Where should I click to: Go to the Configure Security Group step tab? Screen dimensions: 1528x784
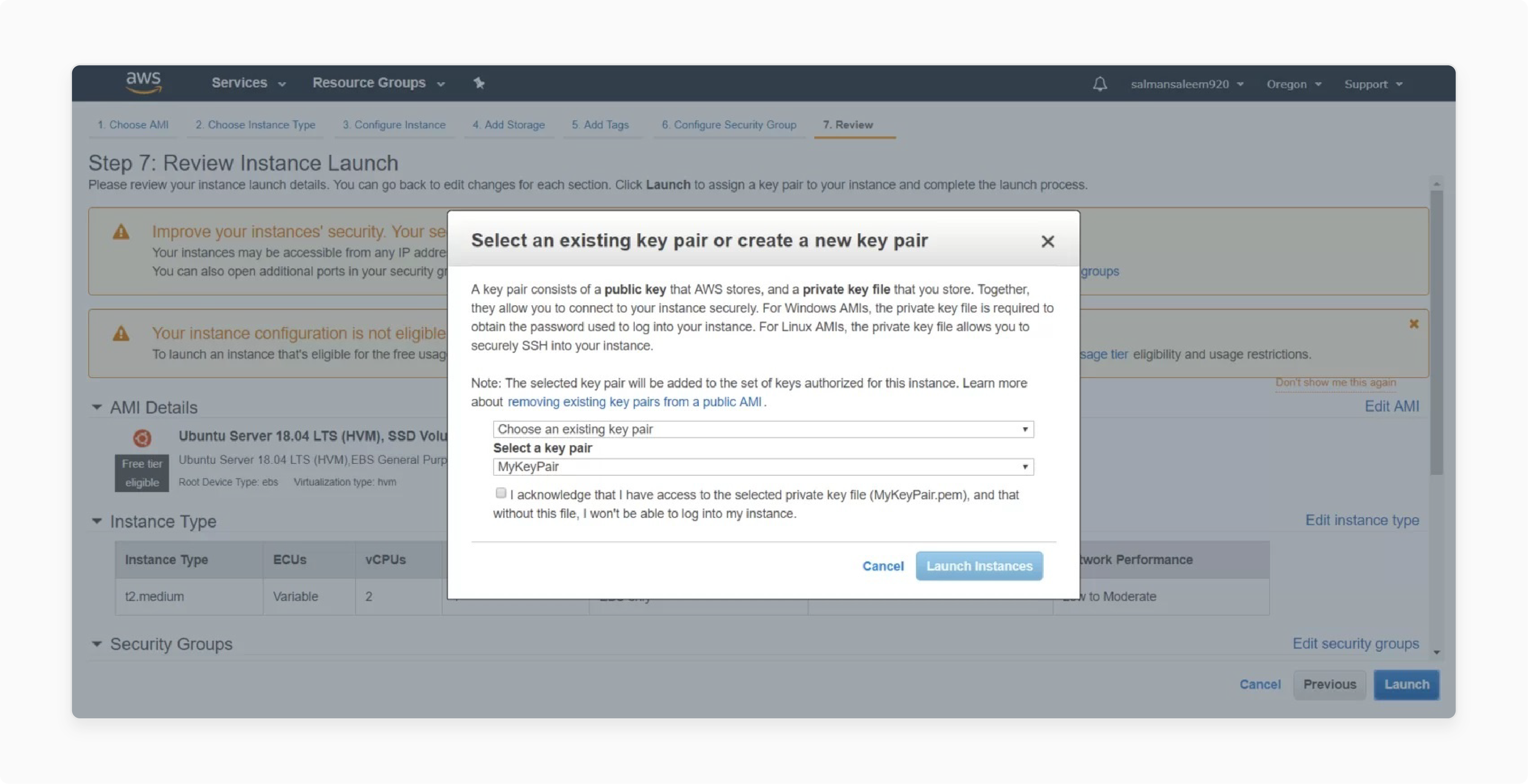coord(729,124)
